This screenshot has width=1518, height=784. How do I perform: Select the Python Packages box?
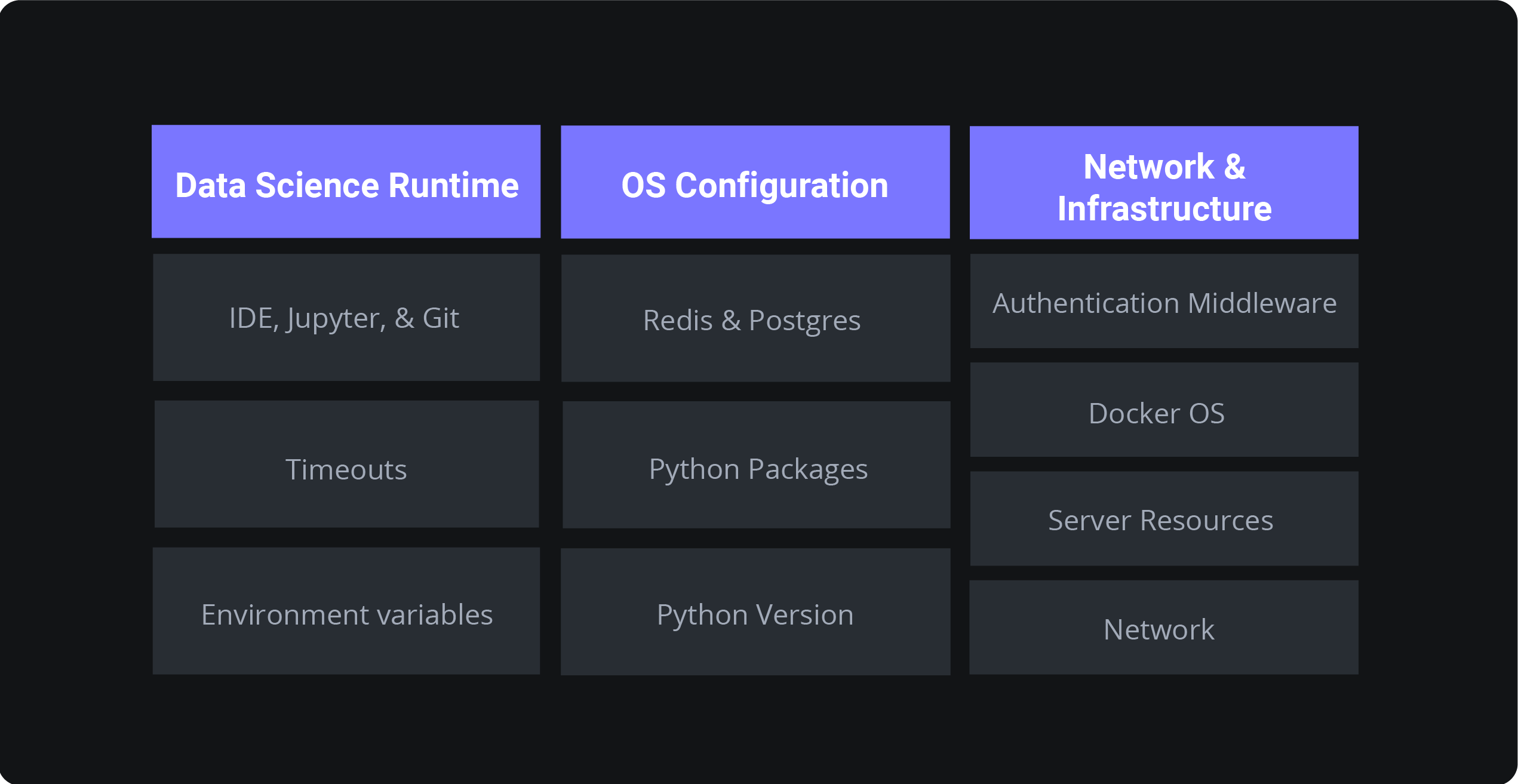pos(756,465)
